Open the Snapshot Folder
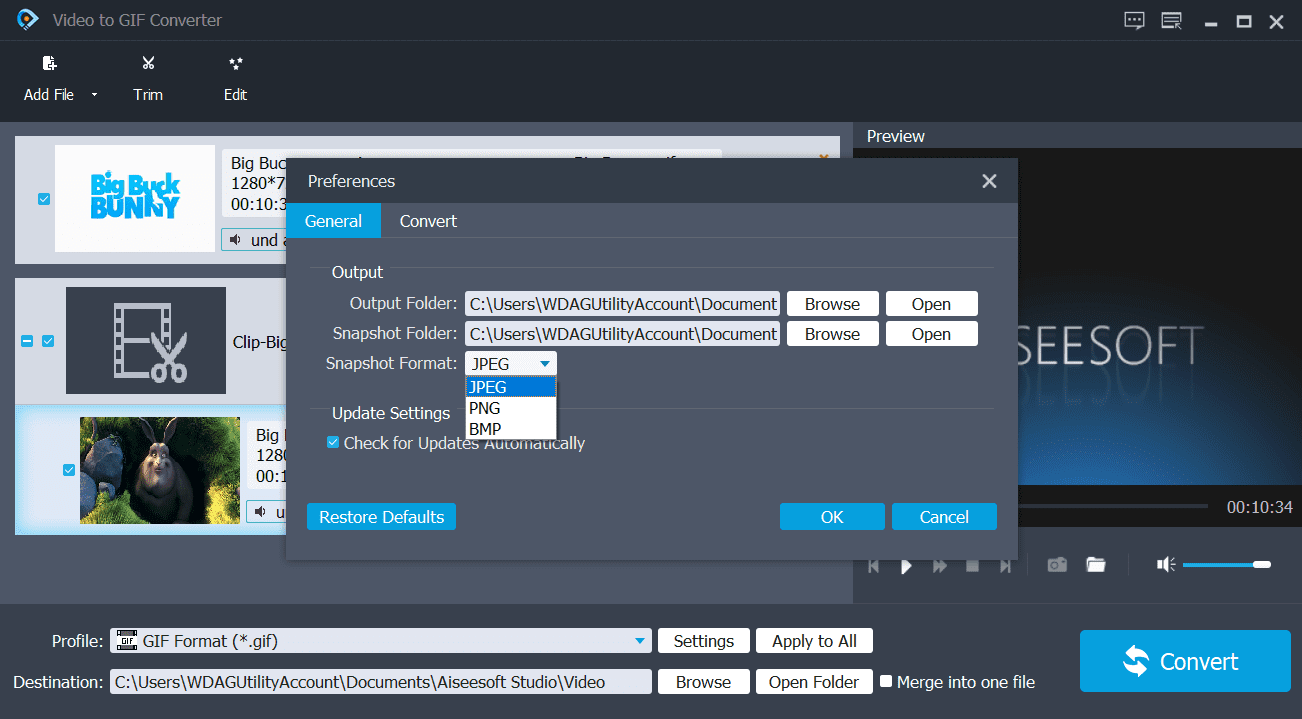 pos(931,334)
